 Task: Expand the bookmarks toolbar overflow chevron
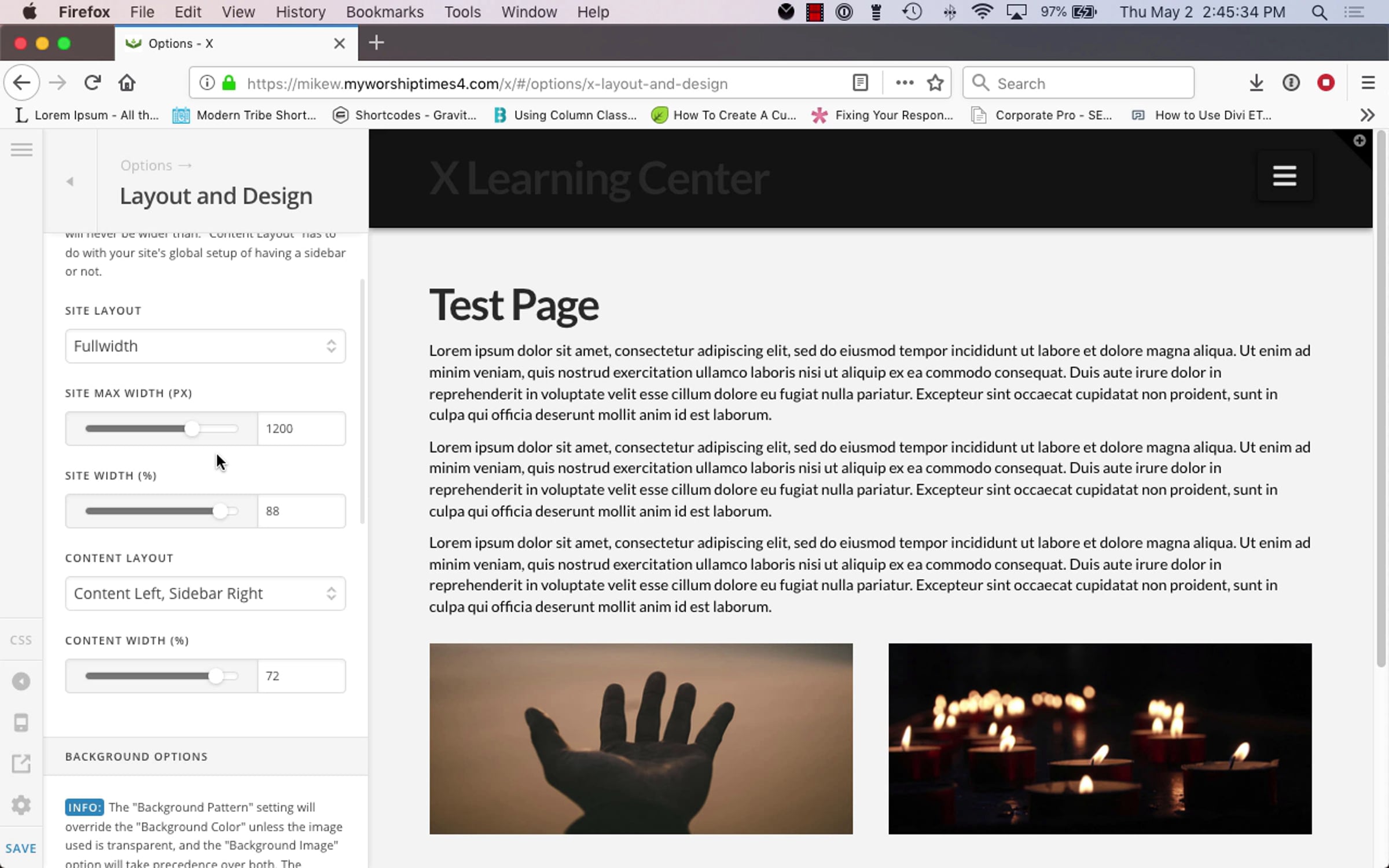(x=1367, y=115)
